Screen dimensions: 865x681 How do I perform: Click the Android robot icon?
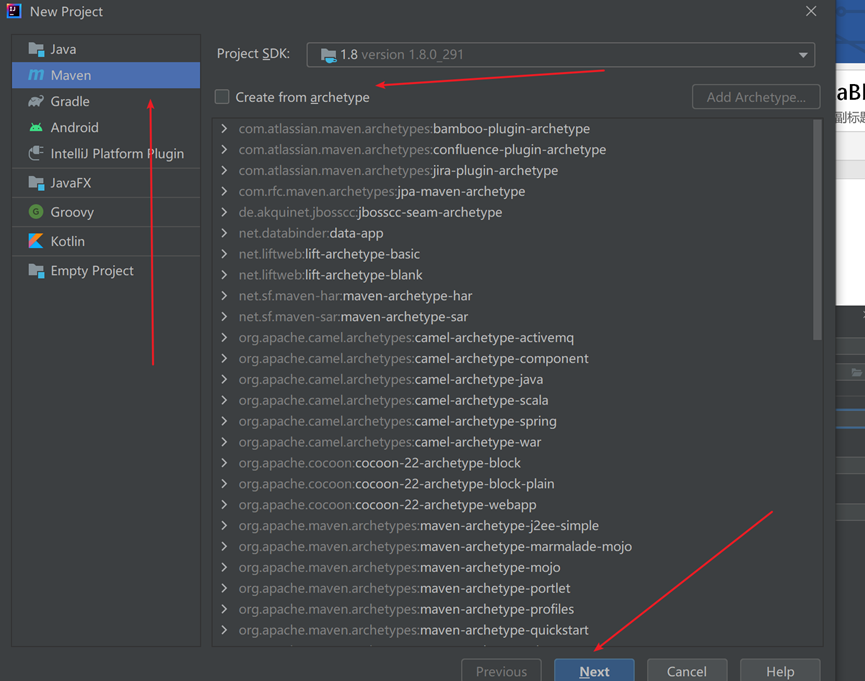(x=36, y=127)
